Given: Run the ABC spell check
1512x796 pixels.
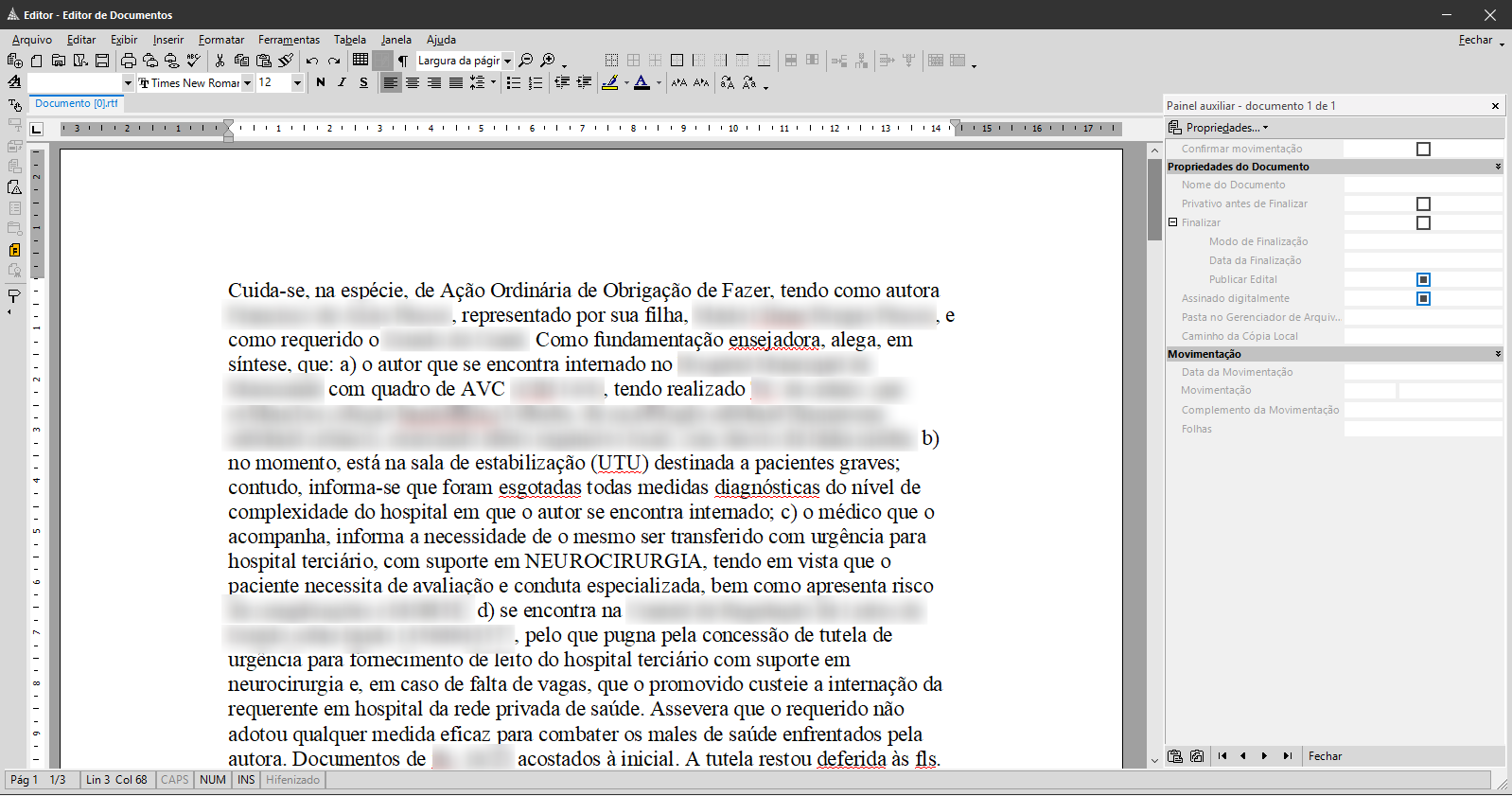Looking at the screenshot, I should click(194, 61).
